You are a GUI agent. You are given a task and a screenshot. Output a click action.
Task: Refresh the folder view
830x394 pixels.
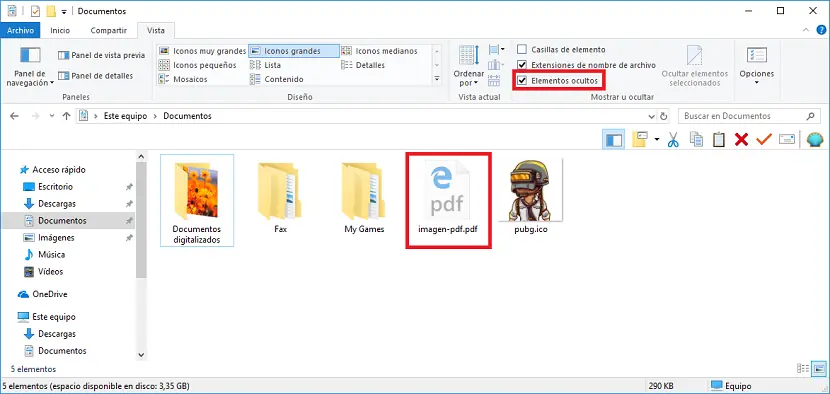pos(664,116)
